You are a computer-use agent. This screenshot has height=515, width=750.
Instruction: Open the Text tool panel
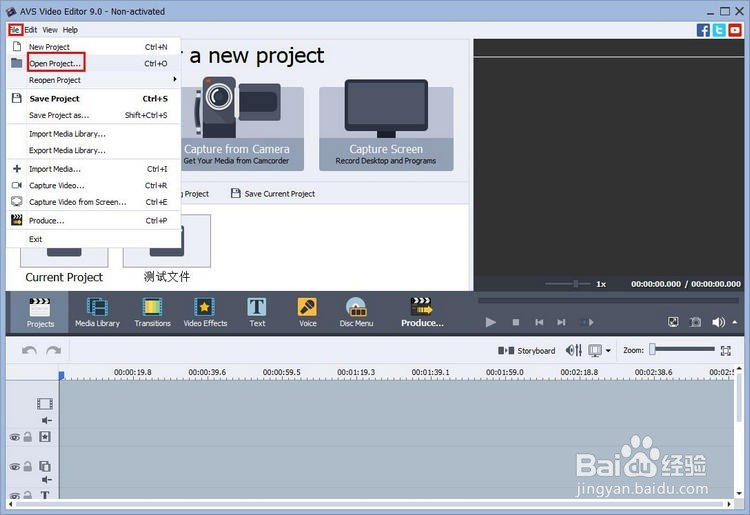click(x=257, y=312)
